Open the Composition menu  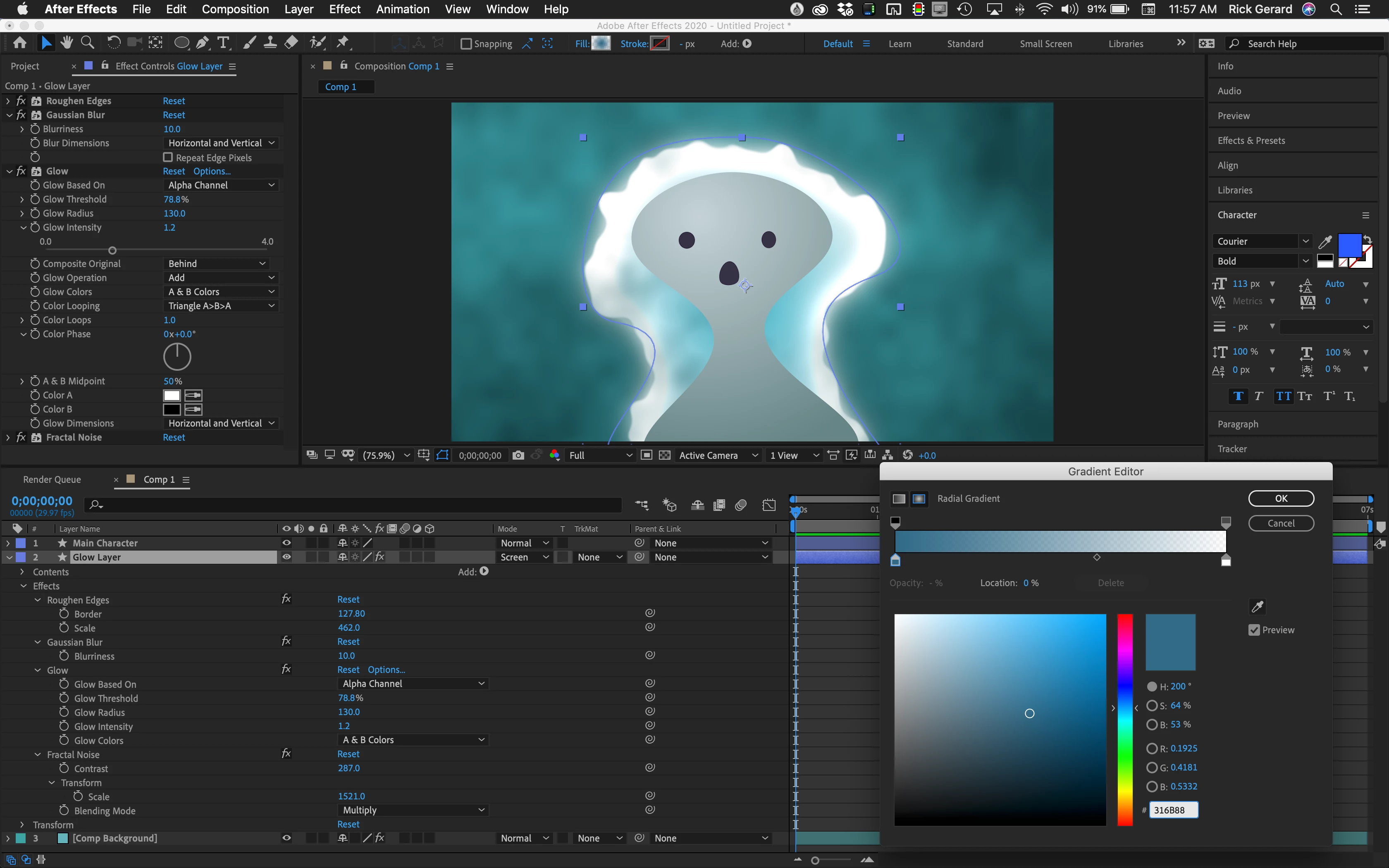click(235, 9)
